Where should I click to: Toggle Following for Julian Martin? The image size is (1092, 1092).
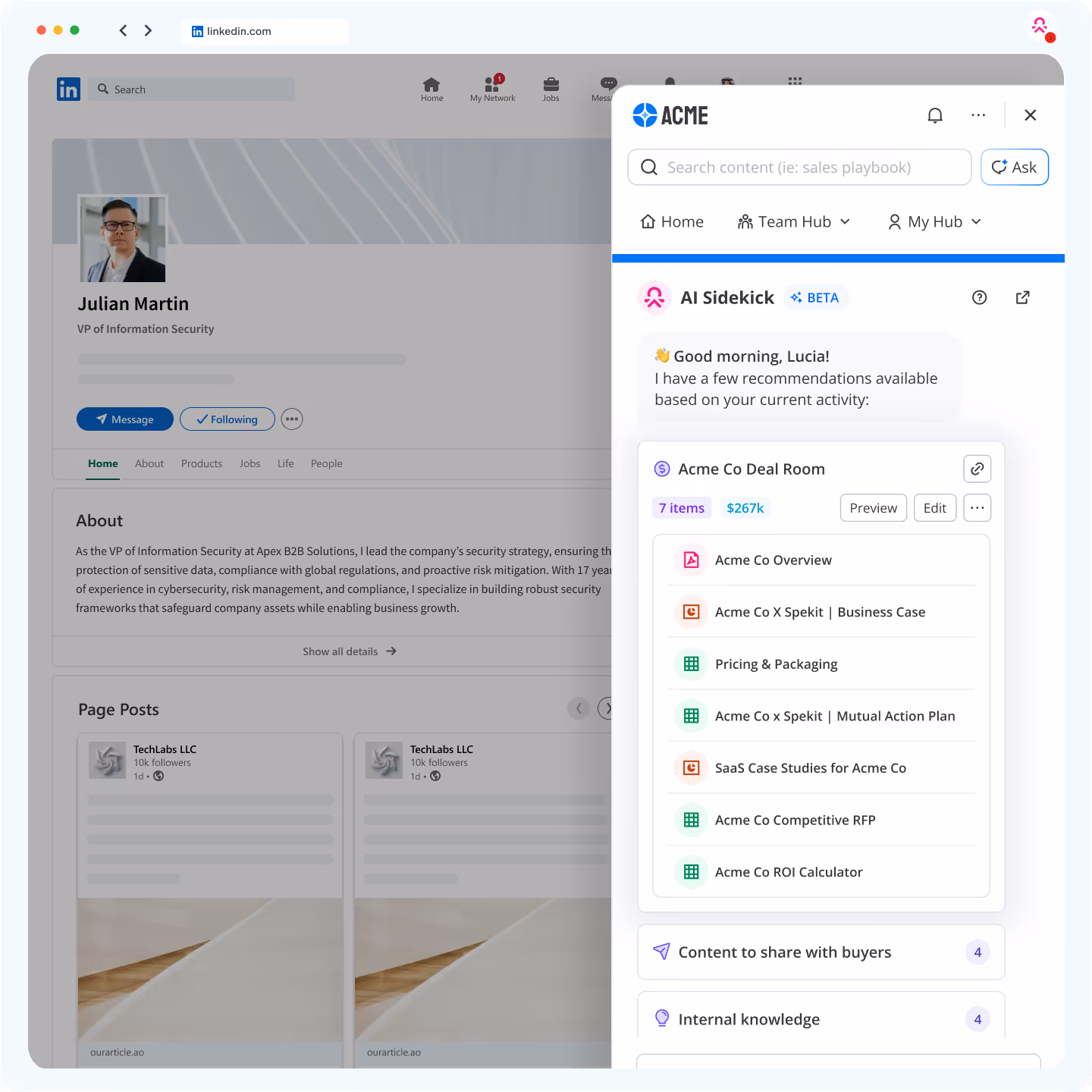click(227, 419)
